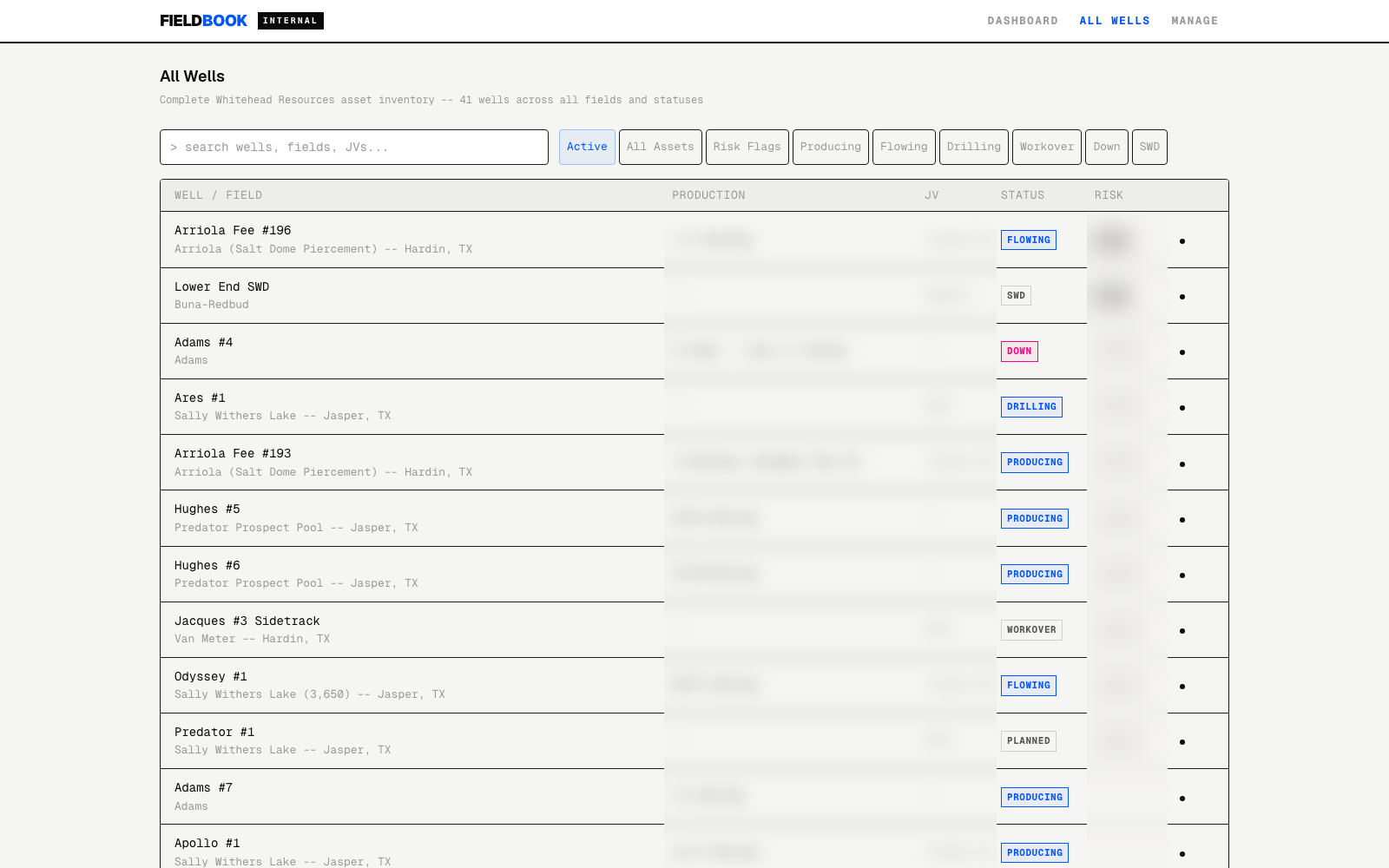Open the Hughes #5 well name
This screenshot has height=868, width=1389.
207,509
